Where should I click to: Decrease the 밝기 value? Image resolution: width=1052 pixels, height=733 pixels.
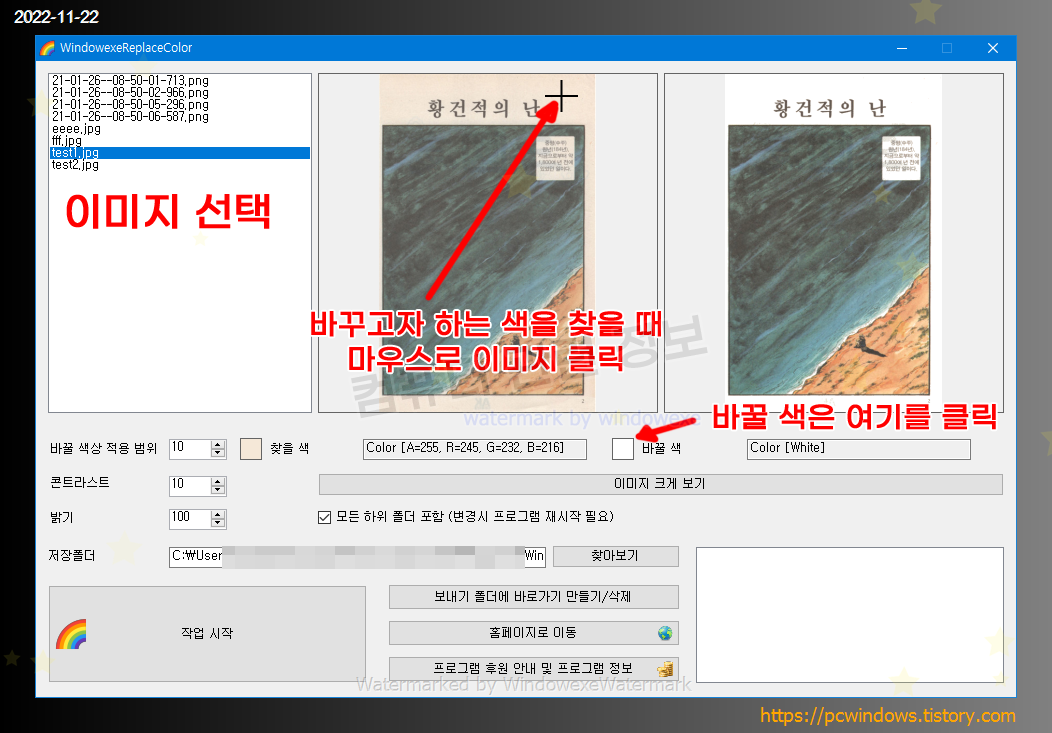coord(217,523)
